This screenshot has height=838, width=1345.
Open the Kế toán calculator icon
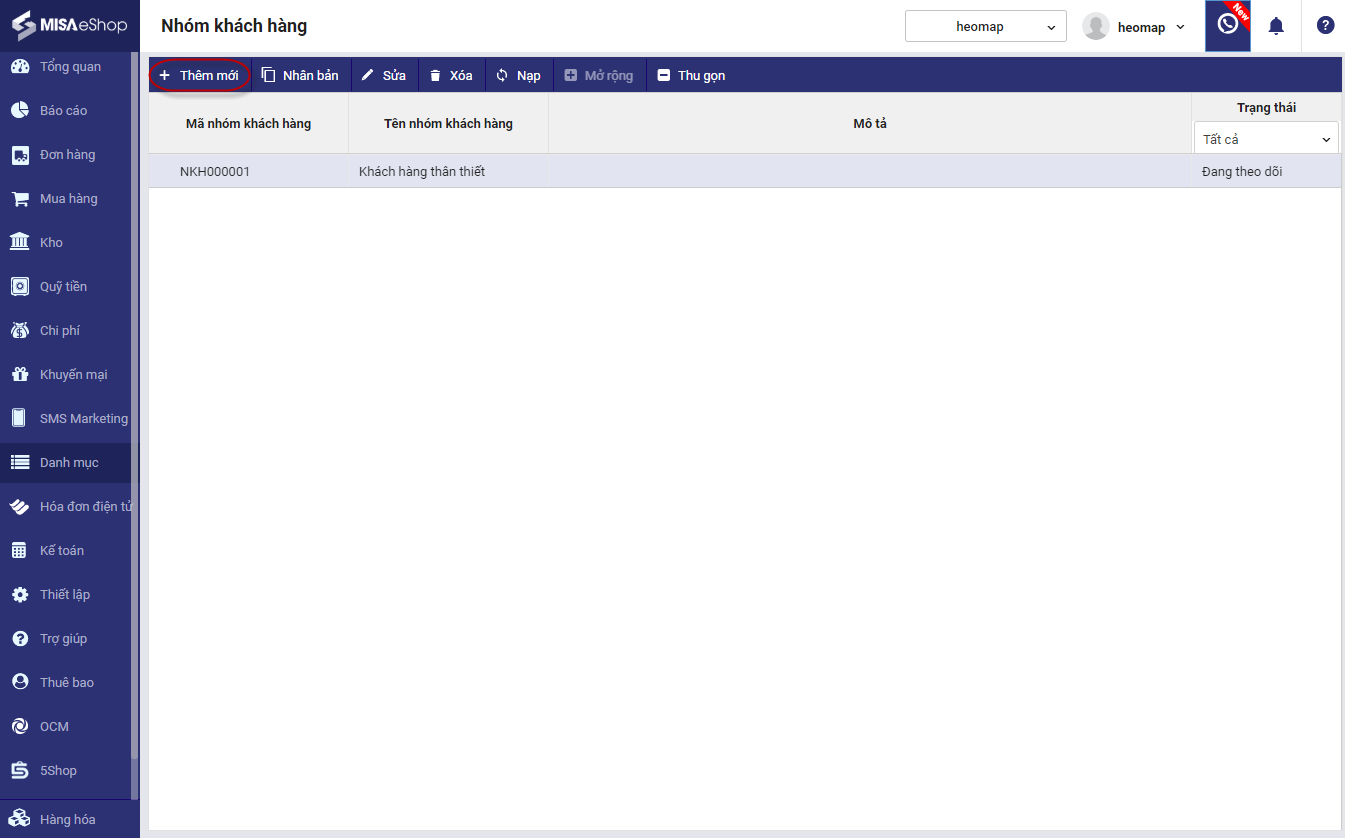pyautogui.click(x=19, y=551)
